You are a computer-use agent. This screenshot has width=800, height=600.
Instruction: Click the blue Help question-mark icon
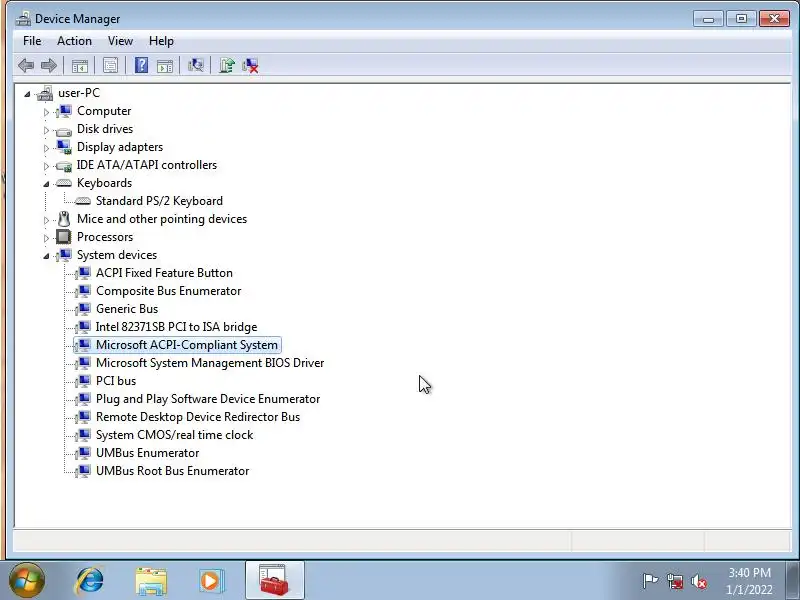(141, 65)
